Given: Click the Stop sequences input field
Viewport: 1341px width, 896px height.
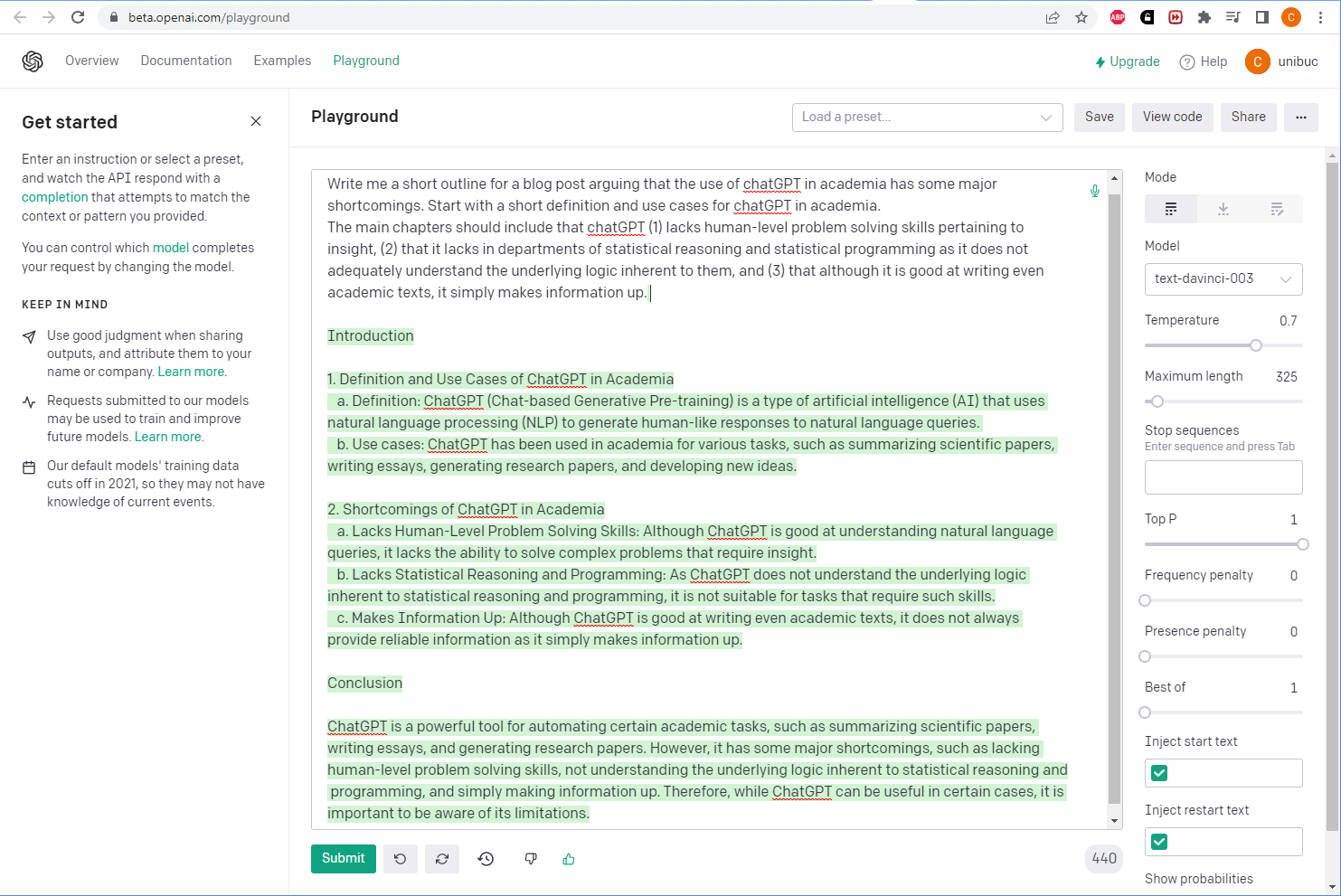Looking at the screenshot, I should coord(1223,477).
